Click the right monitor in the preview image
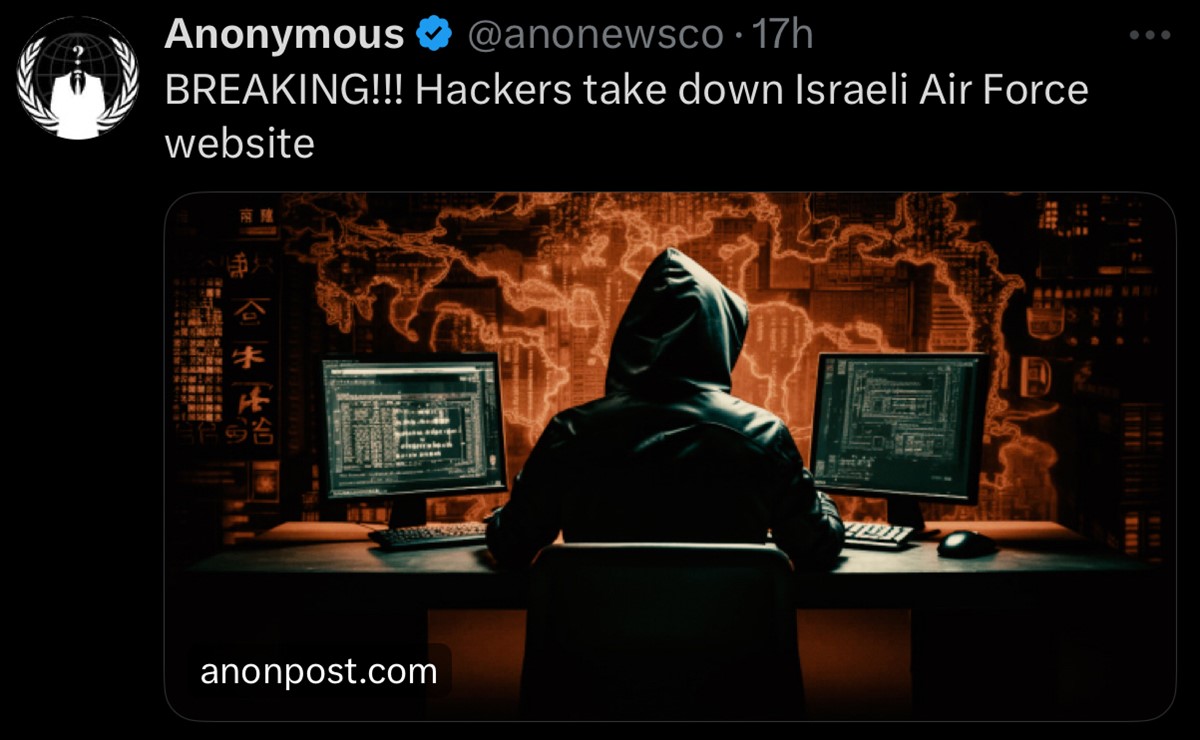Viewport: 1200px width, 740px height. coord(898,427)
